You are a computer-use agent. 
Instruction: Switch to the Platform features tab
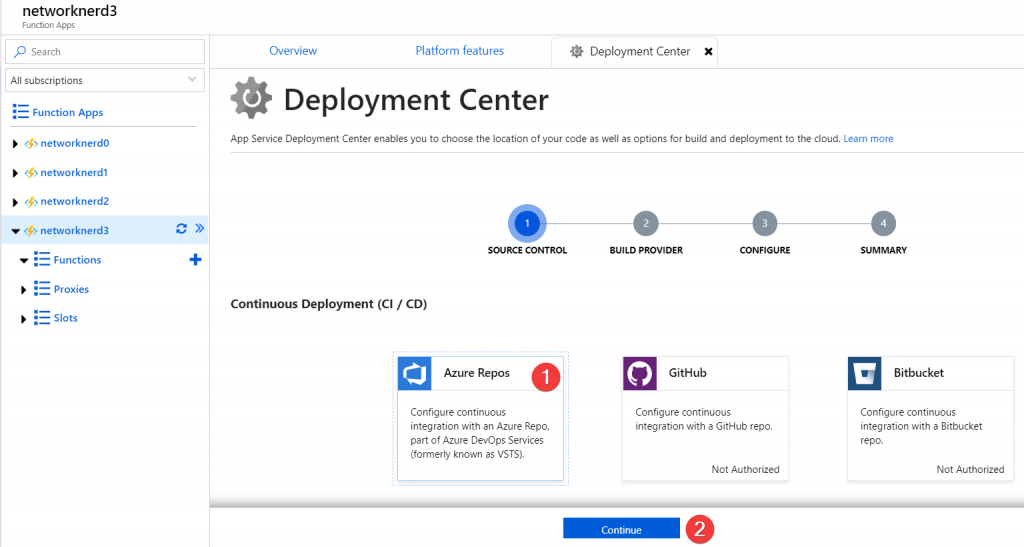[460, 50]
